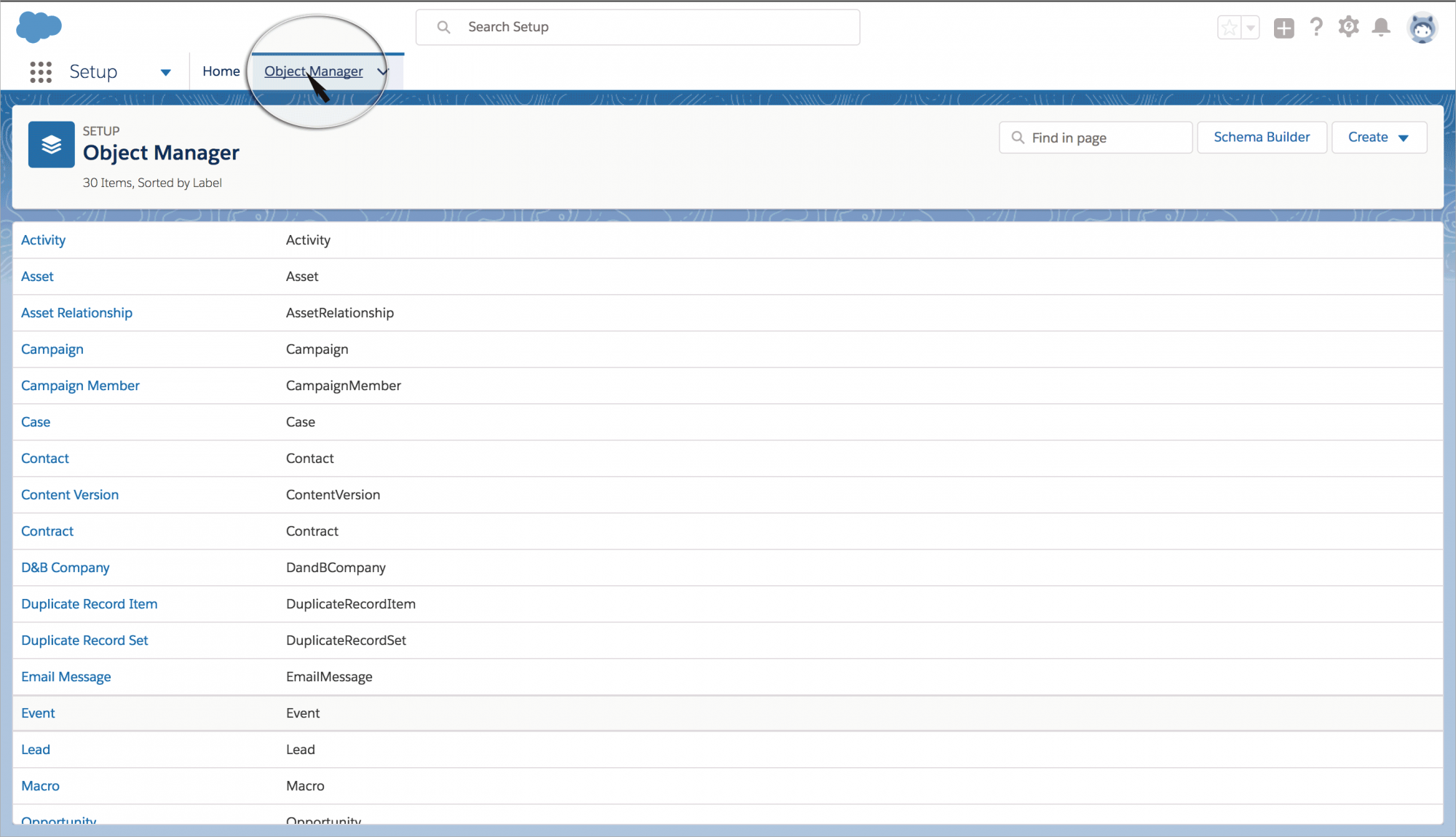Expand the favorites list dropdown arrow
Viewport: 1456px width, 837px height.
point(1251,28)
